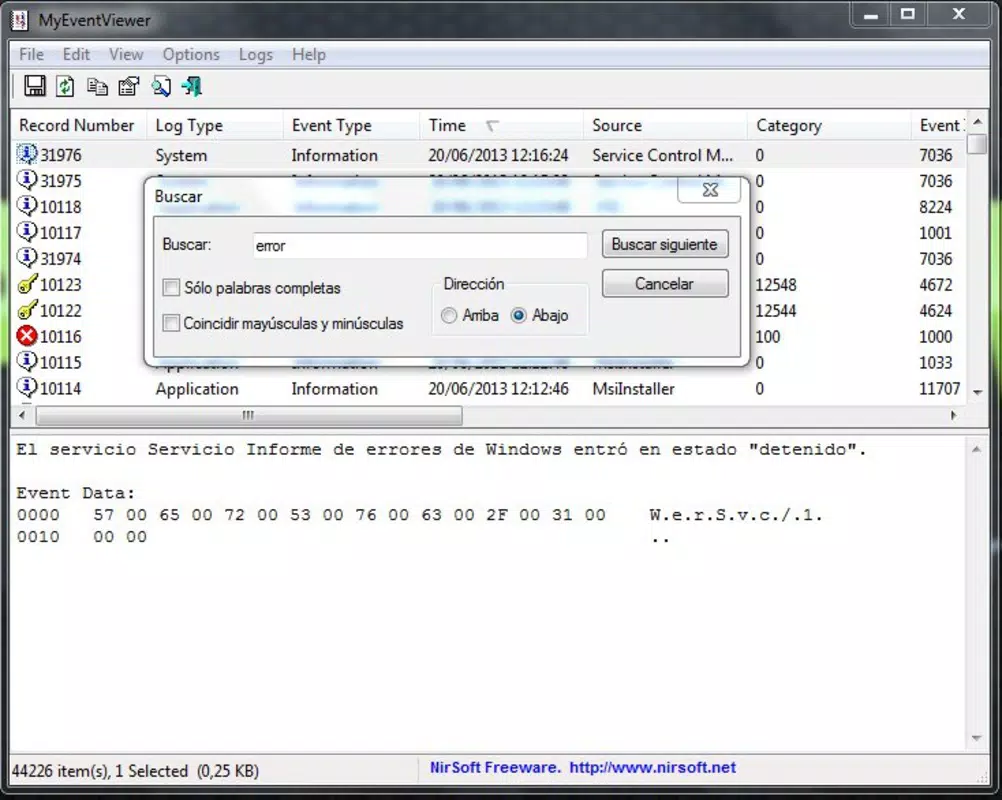Click the details pane scroll-up arrow
Image resolution: width=1002 pixels, height=800 pixels.
coord(976,449)
